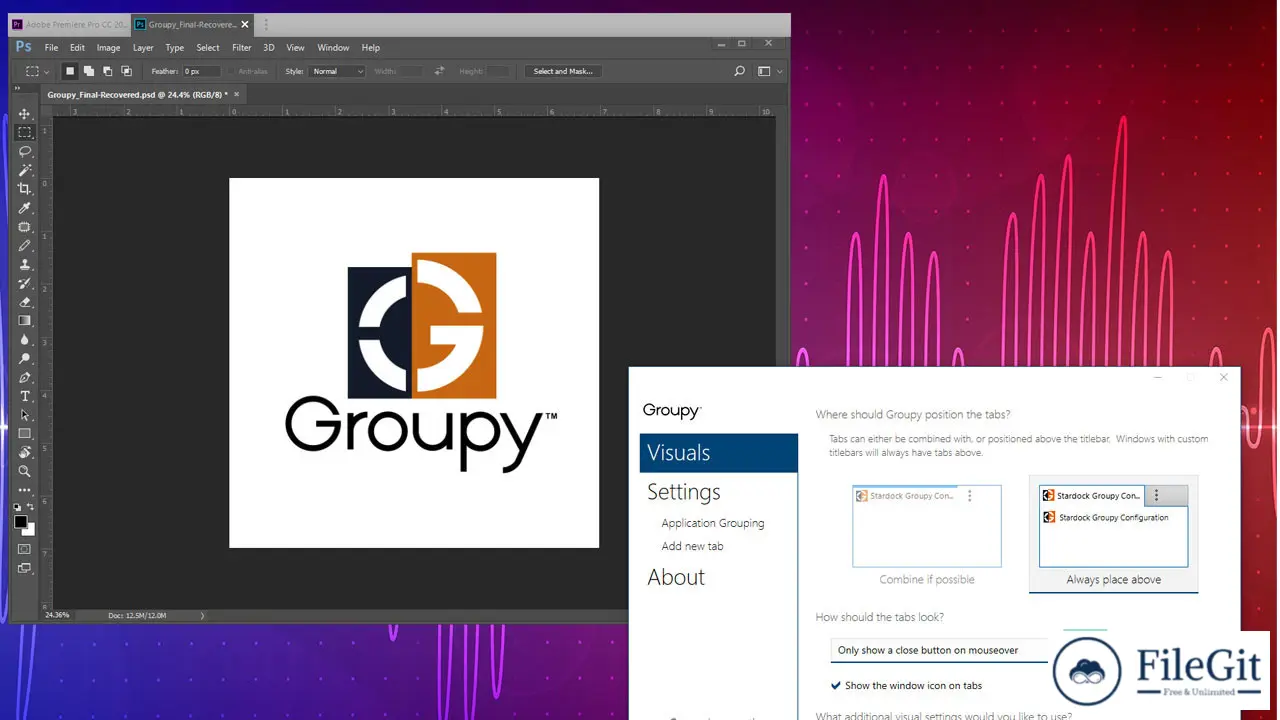1280x720 pixels.
Task: Select the Path Selection tool
Action: (x=25, y=415)
